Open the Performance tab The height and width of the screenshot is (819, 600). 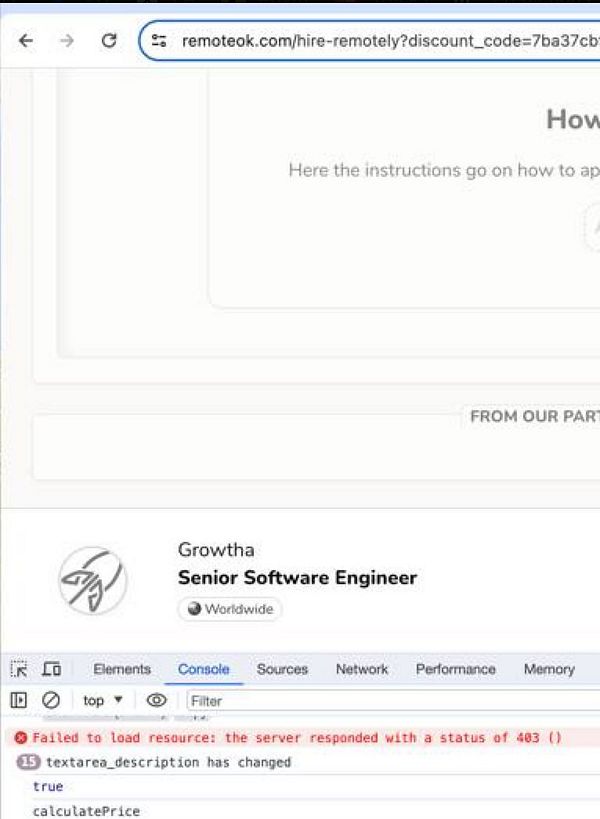[455, 669]
